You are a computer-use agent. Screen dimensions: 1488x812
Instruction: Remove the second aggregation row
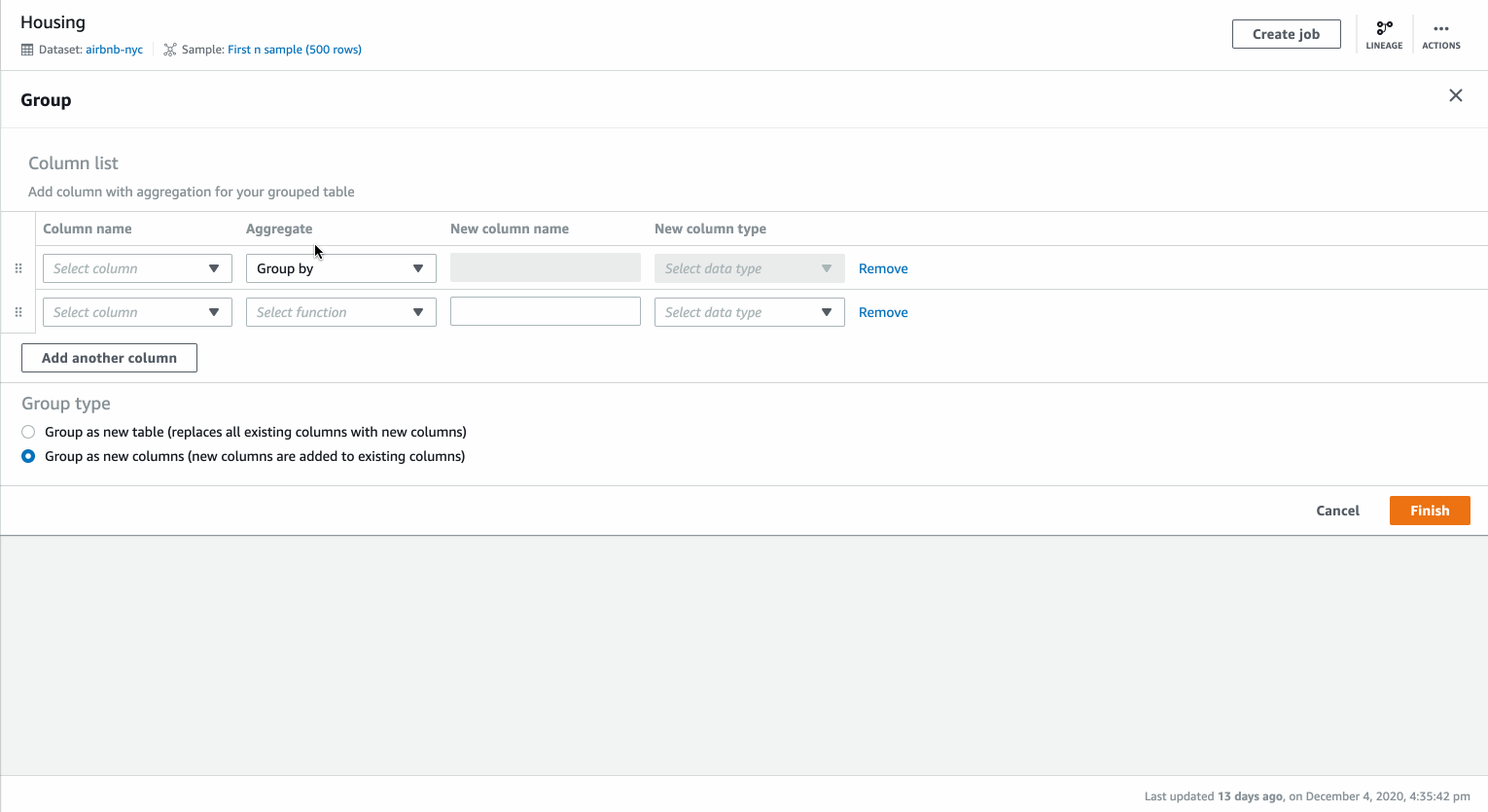pos(882,312)
